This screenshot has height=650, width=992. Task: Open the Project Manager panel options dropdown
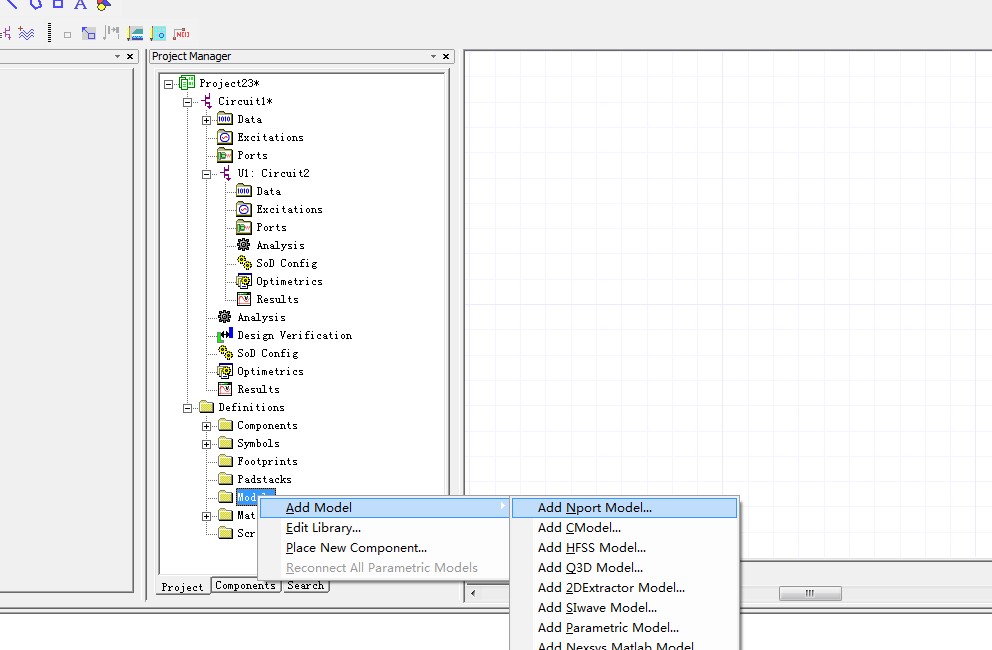coord(433,56)
